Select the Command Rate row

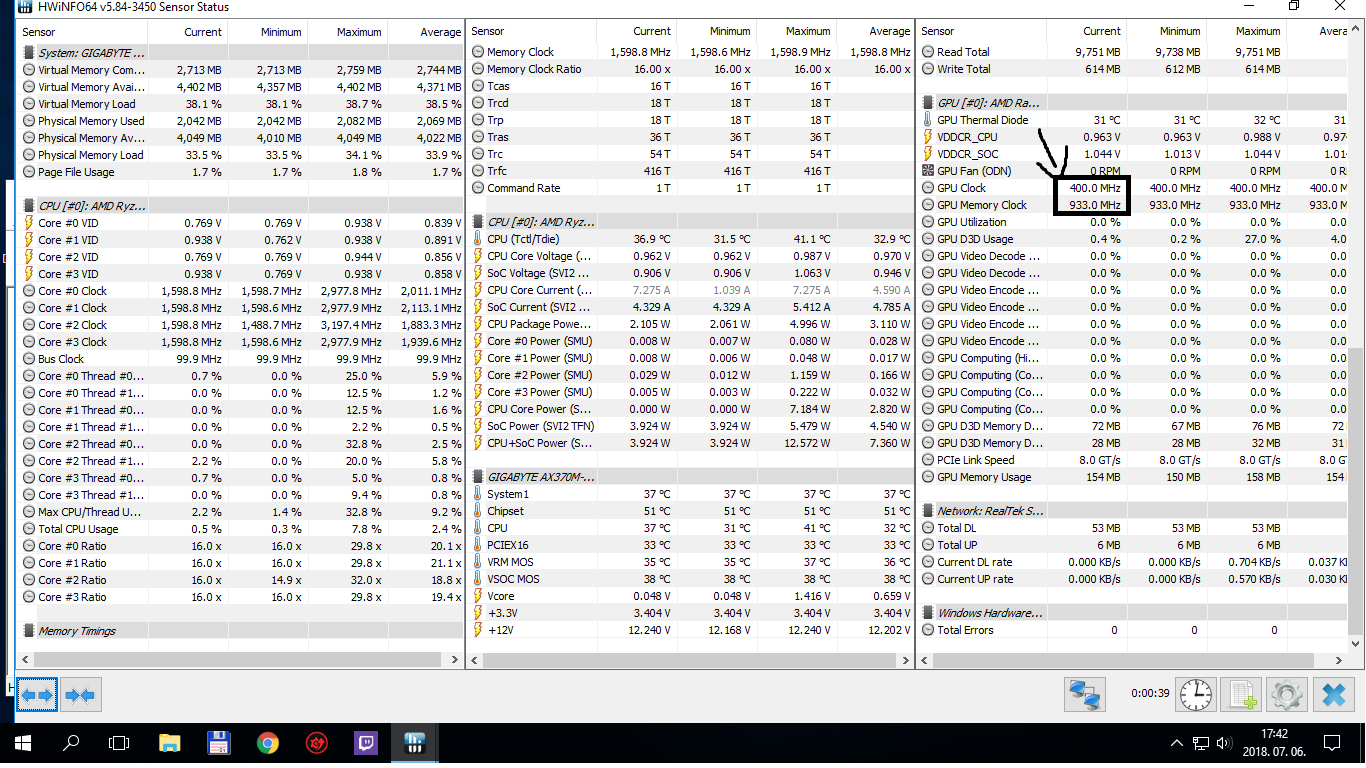(690, 188)
